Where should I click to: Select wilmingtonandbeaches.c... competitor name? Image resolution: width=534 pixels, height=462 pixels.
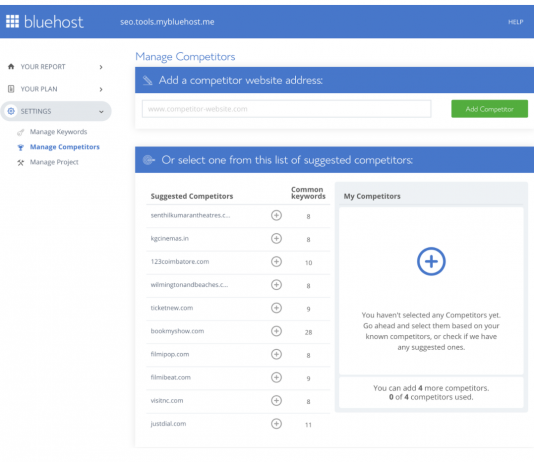[189, 285]
